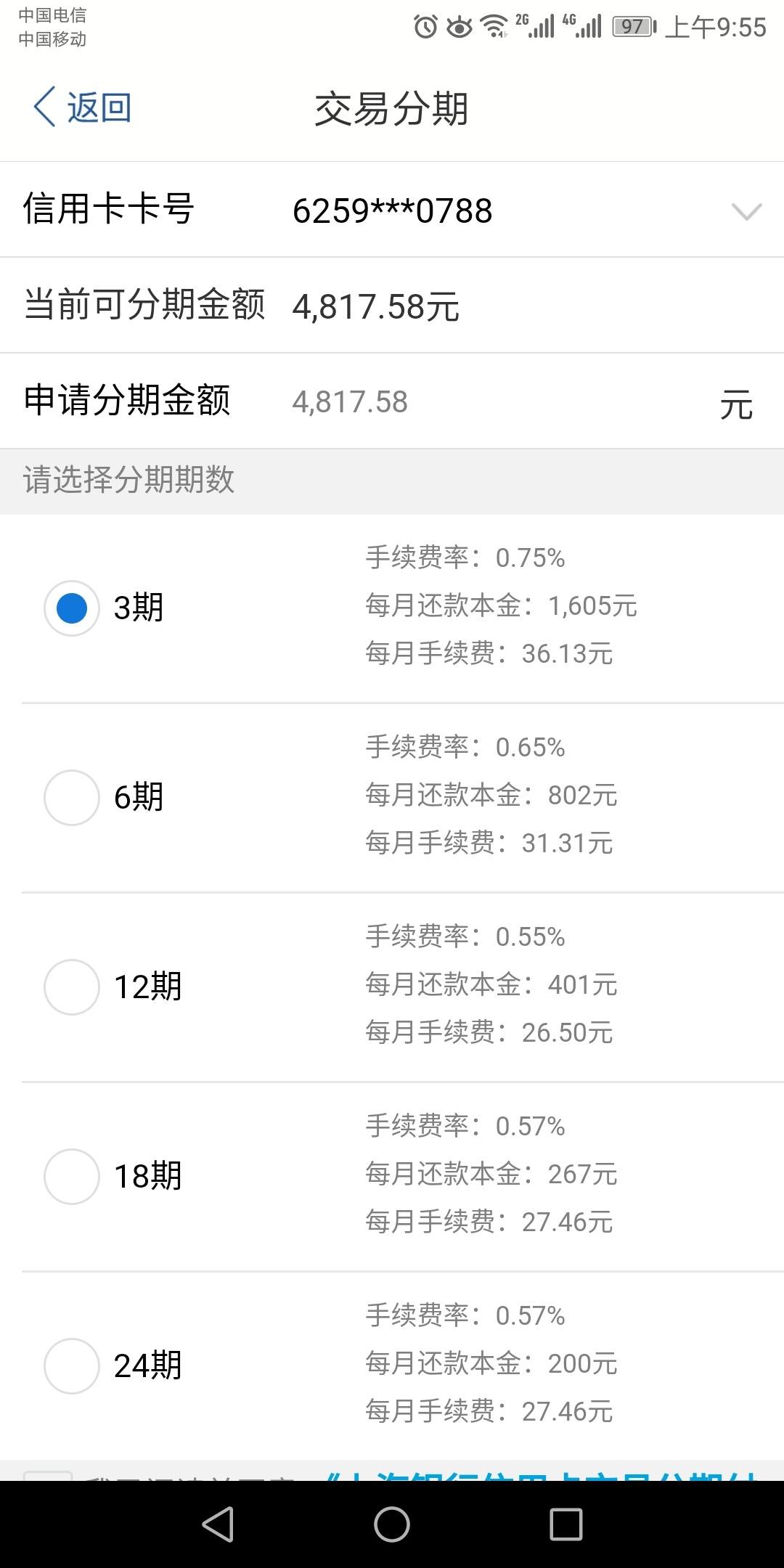This screenshot has width=784, height=1568.
Task: Tap the 24期 monthly fee 27.46元 row
Action: (489, 1411)
